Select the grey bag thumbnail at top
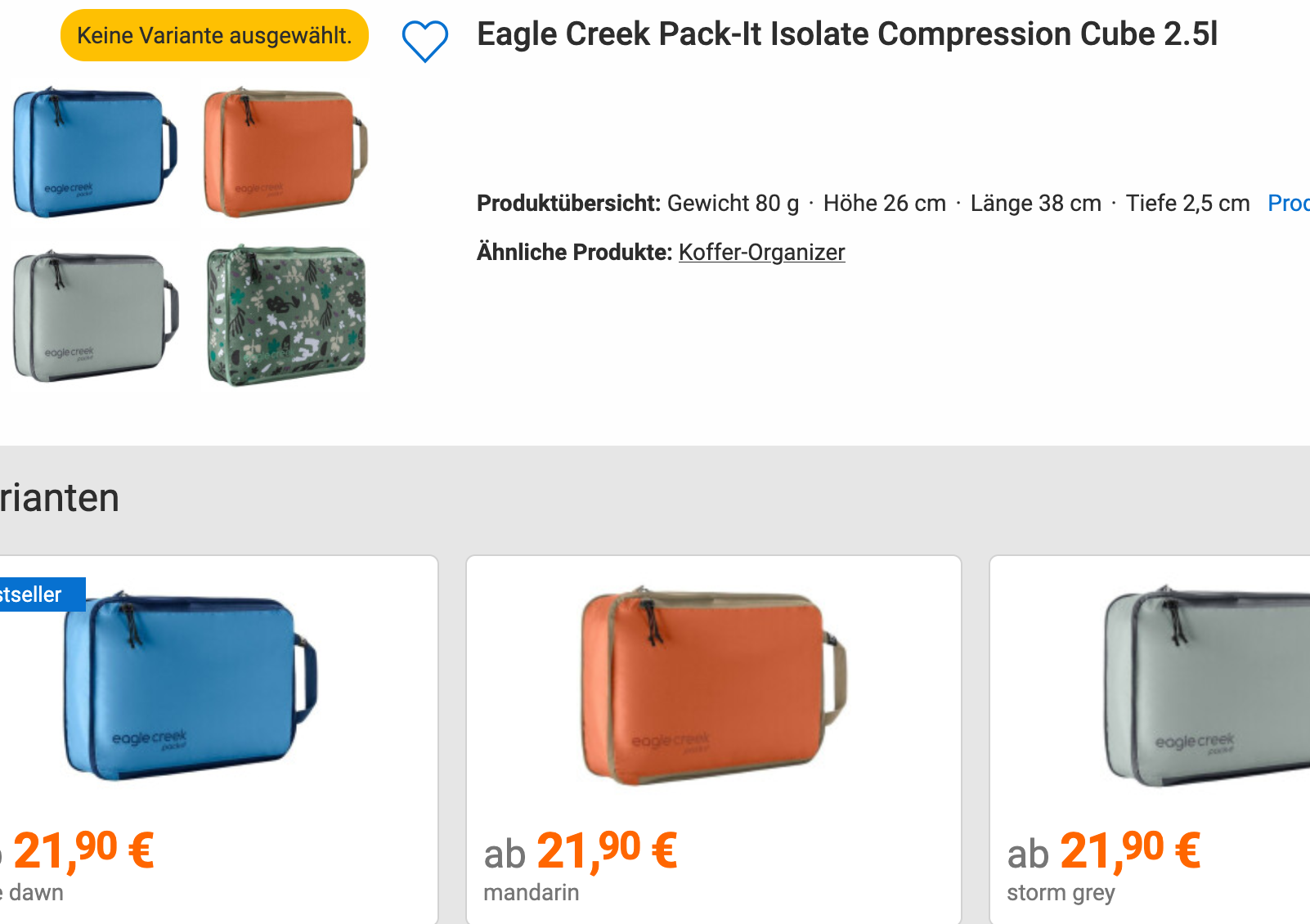1310x924 pixels. click(x=94, y=316)
